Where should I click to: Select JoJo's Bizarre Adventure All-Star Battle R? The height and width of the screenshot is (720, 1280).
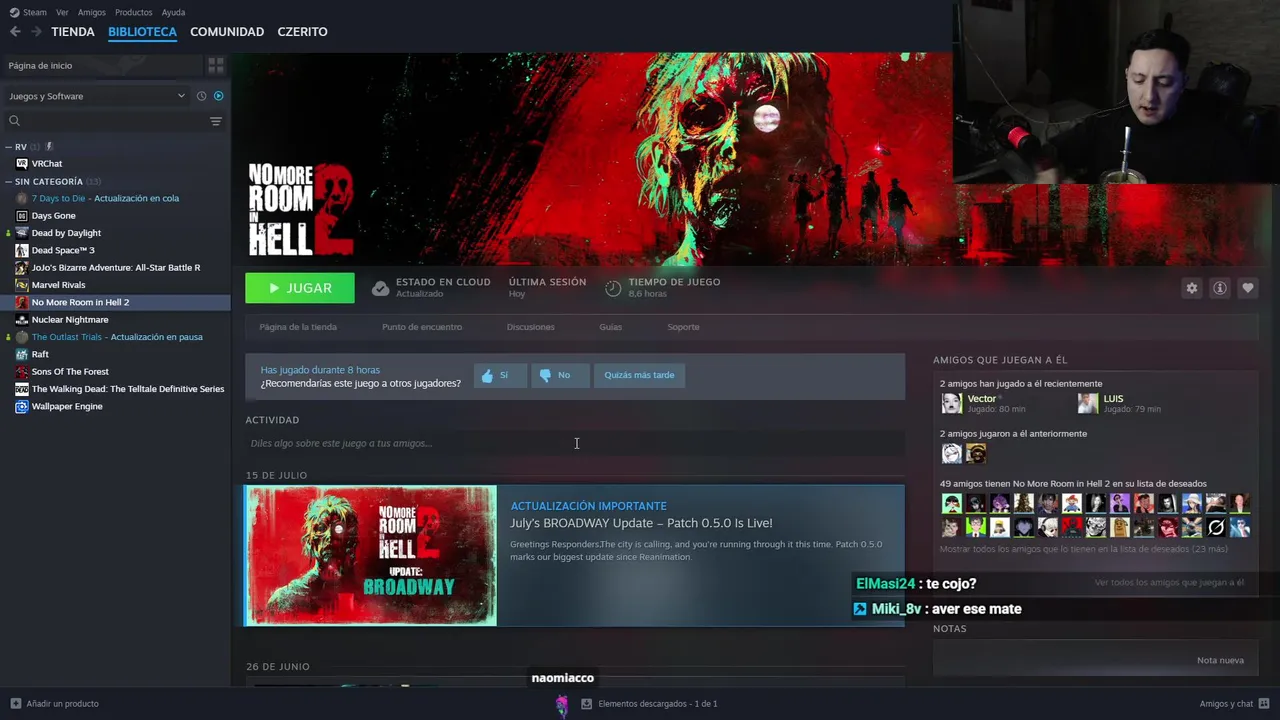(116, 268)
